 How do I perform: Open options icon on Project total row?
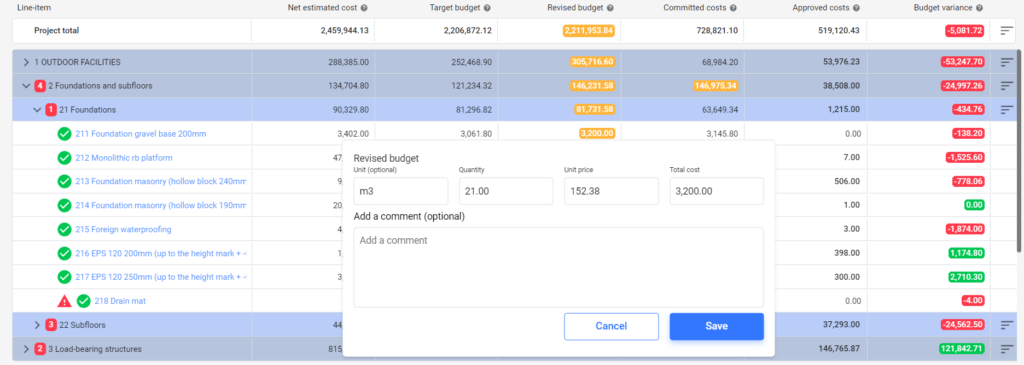coord(1006,31)
